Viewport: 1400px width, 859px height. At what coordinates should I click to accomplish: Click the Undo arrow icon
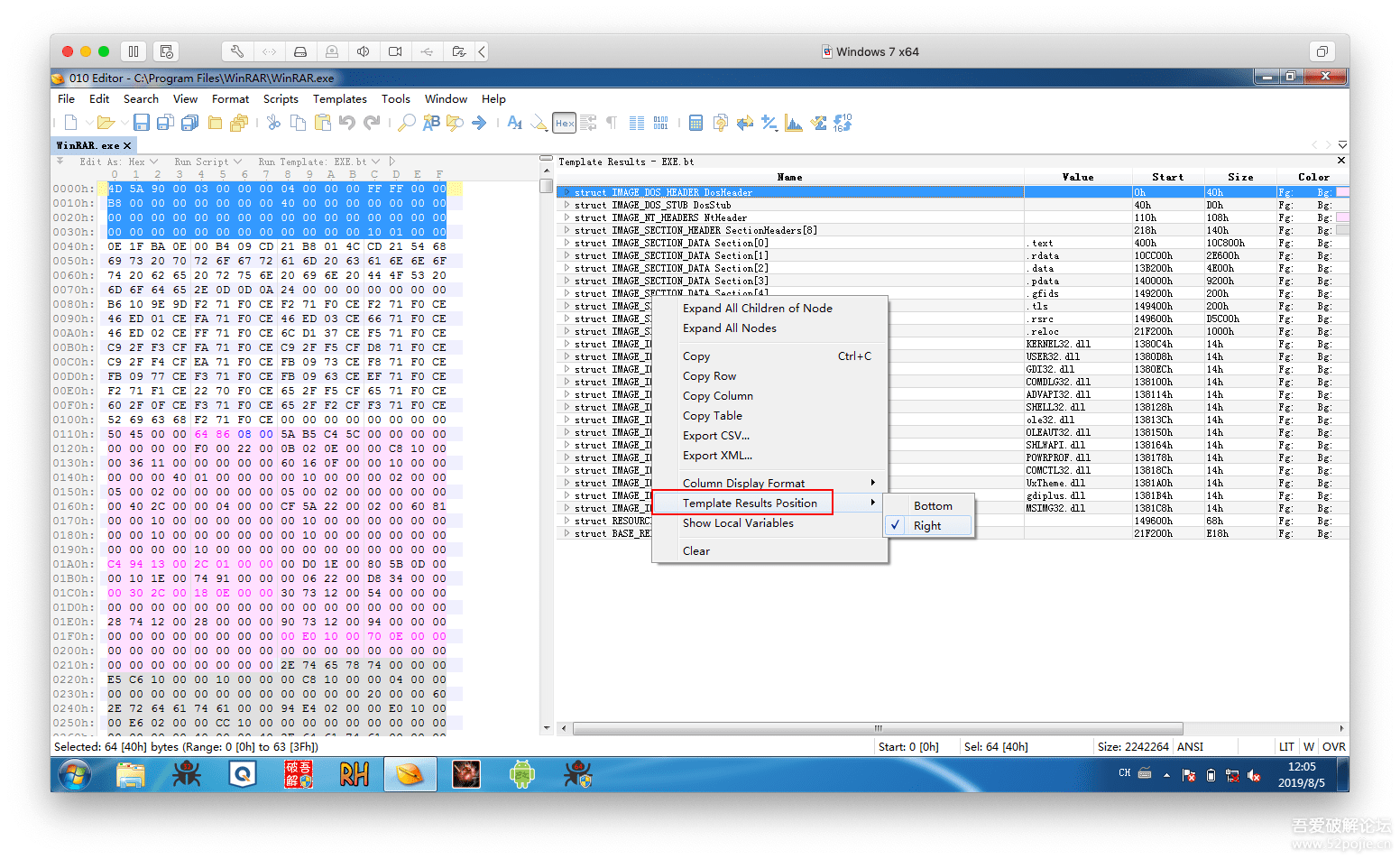[x=347, y=122]
